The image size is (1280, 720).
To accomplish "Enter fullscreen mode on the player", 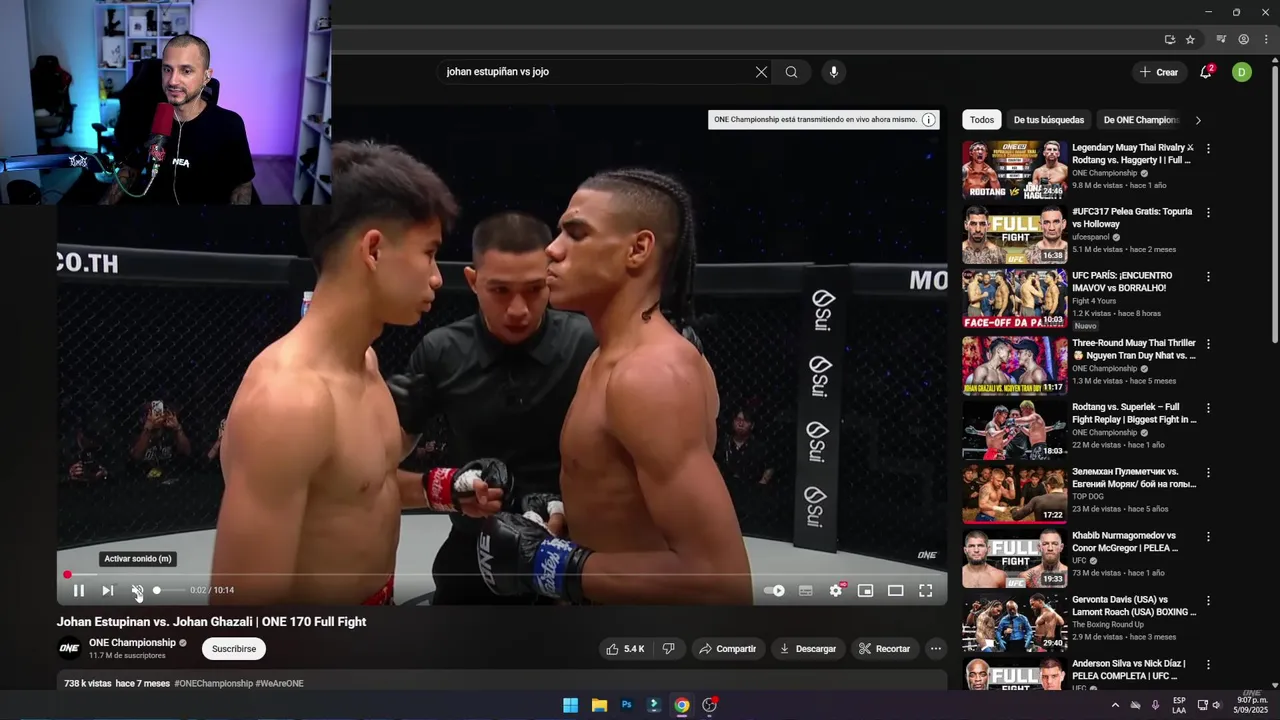I will coord(926,590).
